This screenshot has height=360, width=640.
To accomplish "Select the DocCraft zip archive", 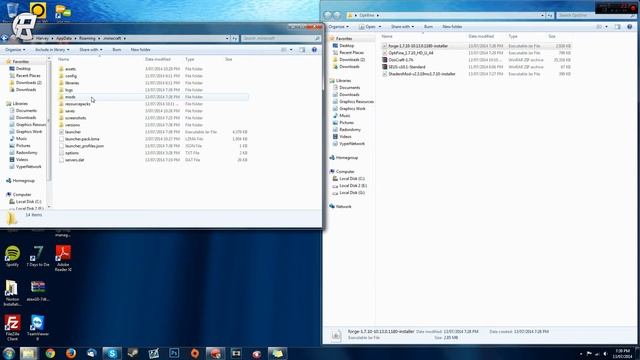I will pyautogui.click(x=400, y=60).
